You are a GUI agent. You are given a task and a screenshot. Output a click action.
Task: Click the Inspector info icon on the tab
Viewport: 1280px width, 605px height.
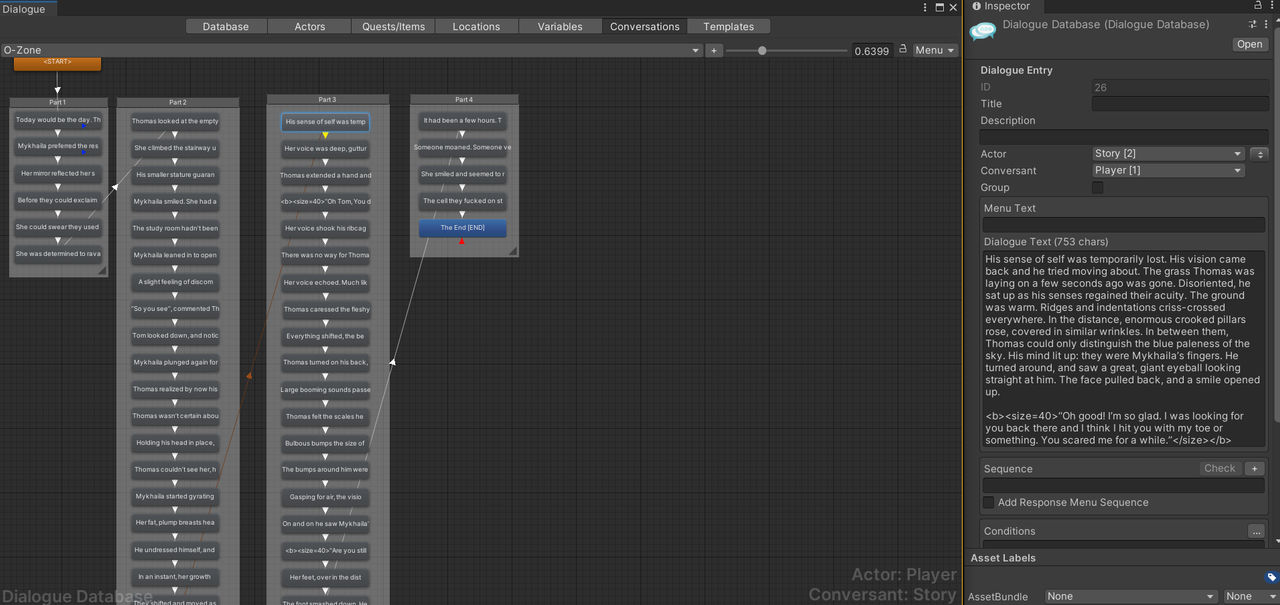tap(976, 6)
